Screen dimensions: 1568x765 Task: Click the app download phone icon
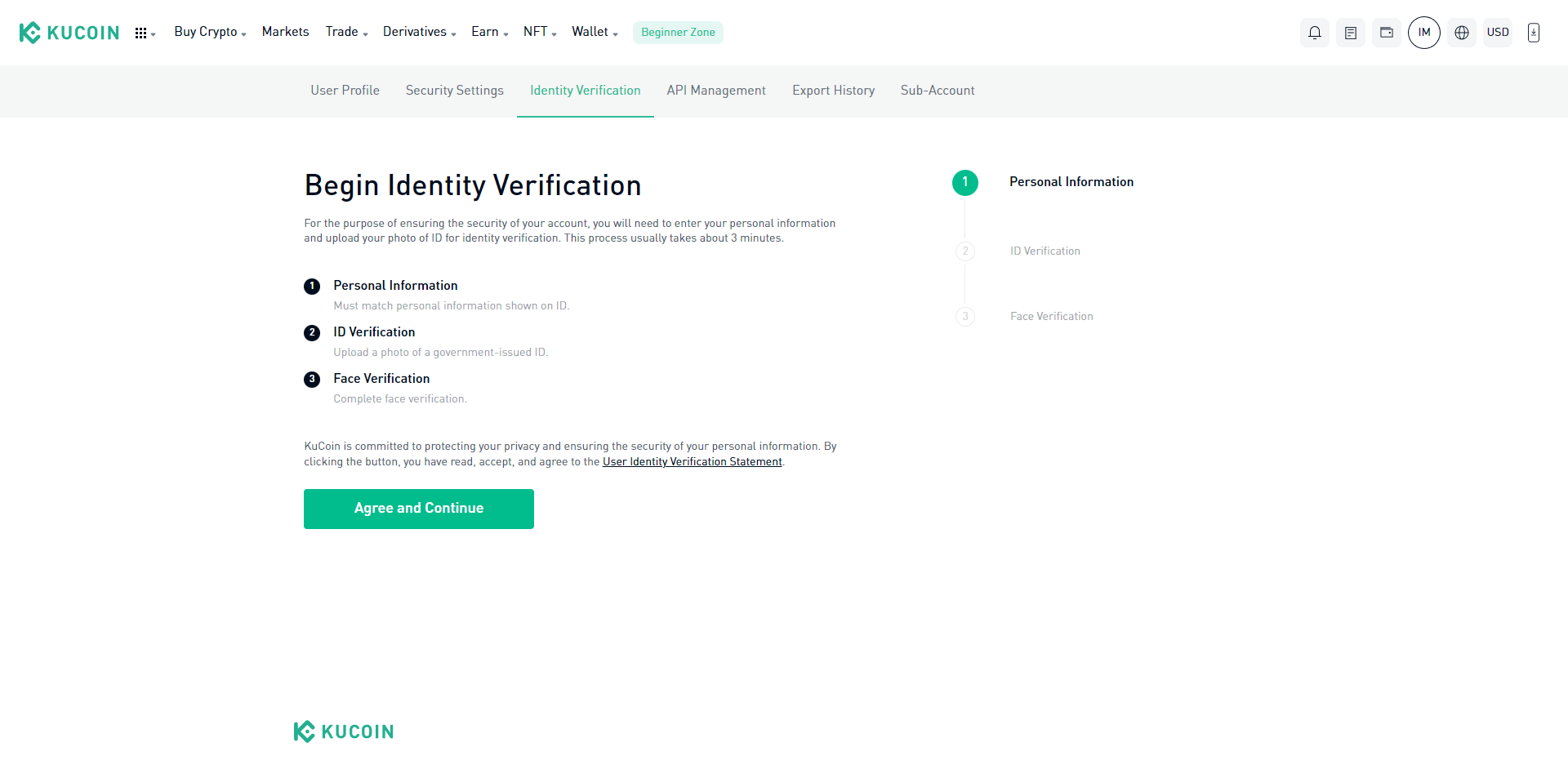(x=1534, y=33)
